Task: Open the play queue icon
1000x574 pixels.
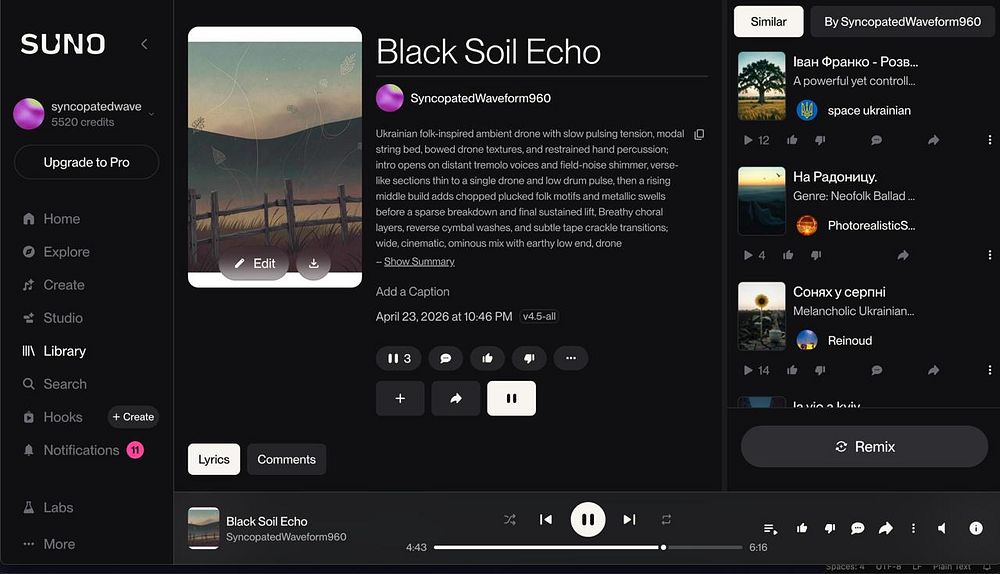Action: point(770,529)
